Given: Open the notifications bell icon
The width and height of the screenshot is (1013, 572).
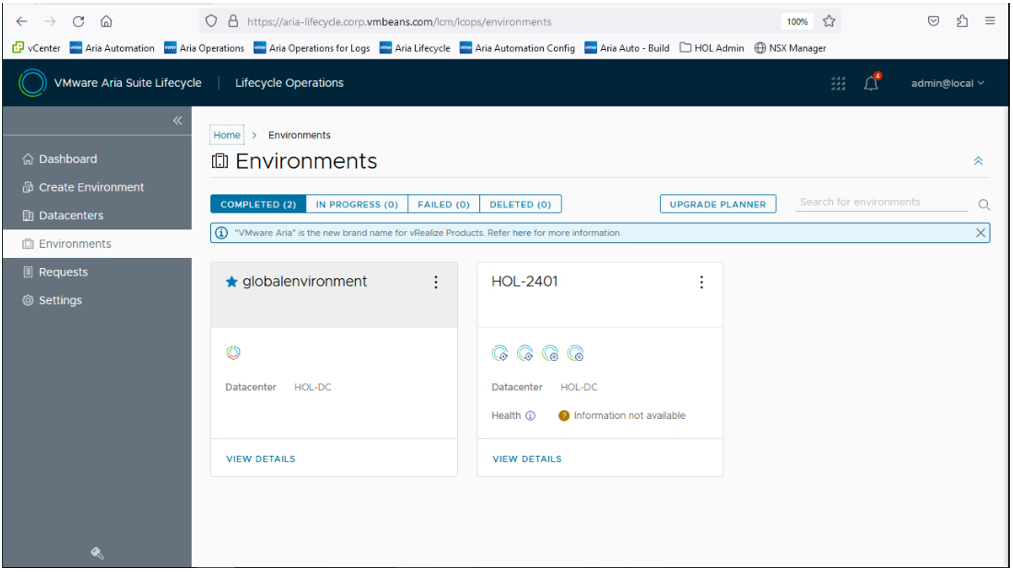Looking at the screenshot, I should click(871, 84).
